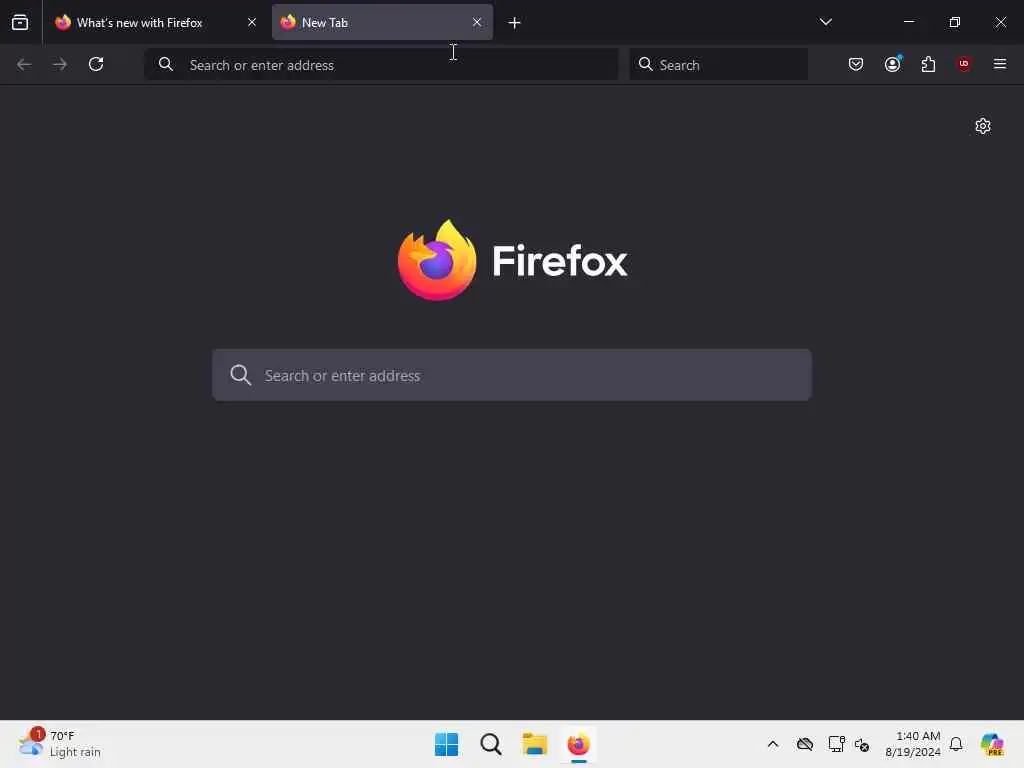Show hidden system tray icons
Image resolution: width=1024 pixels, height=768 pixels.
[x=773, y=744]
